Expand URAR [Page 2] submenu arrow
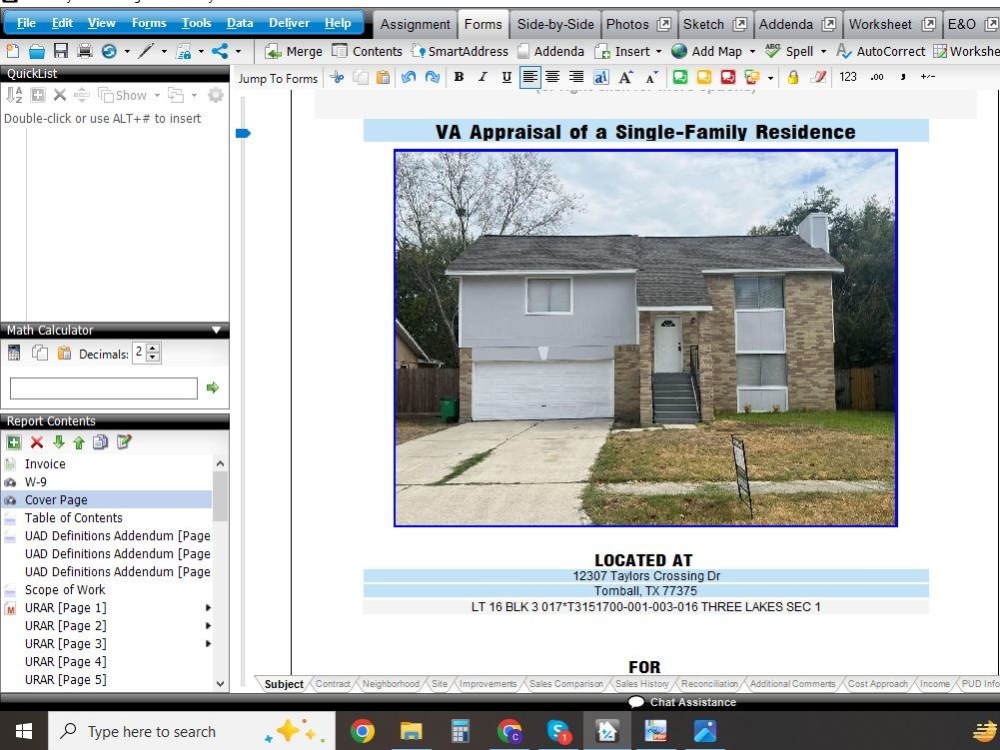This screenshot has width=1000, height=750. coord(208,626)
